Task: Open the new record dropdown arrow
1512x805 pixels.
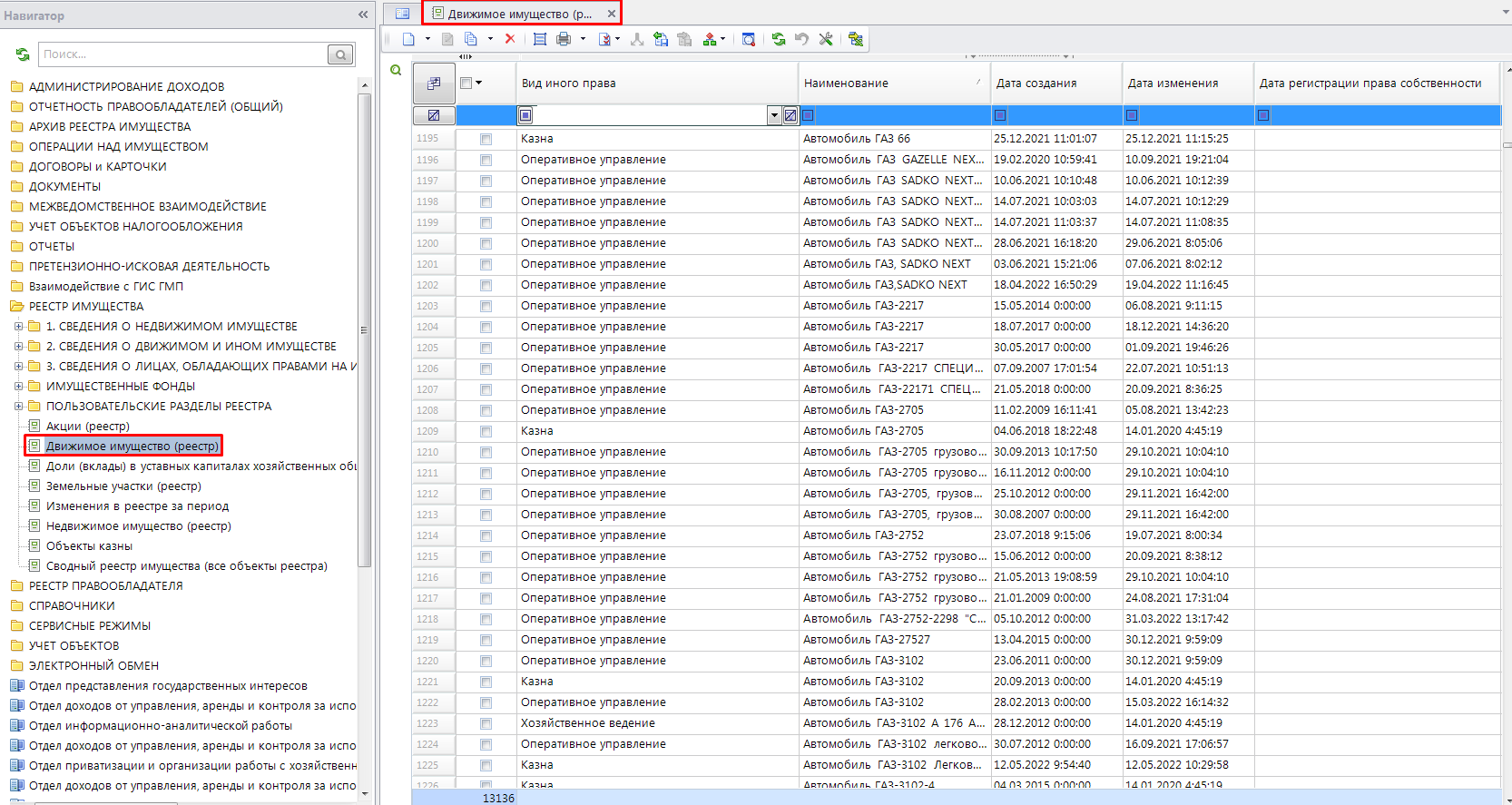Action: click(427, 39)
